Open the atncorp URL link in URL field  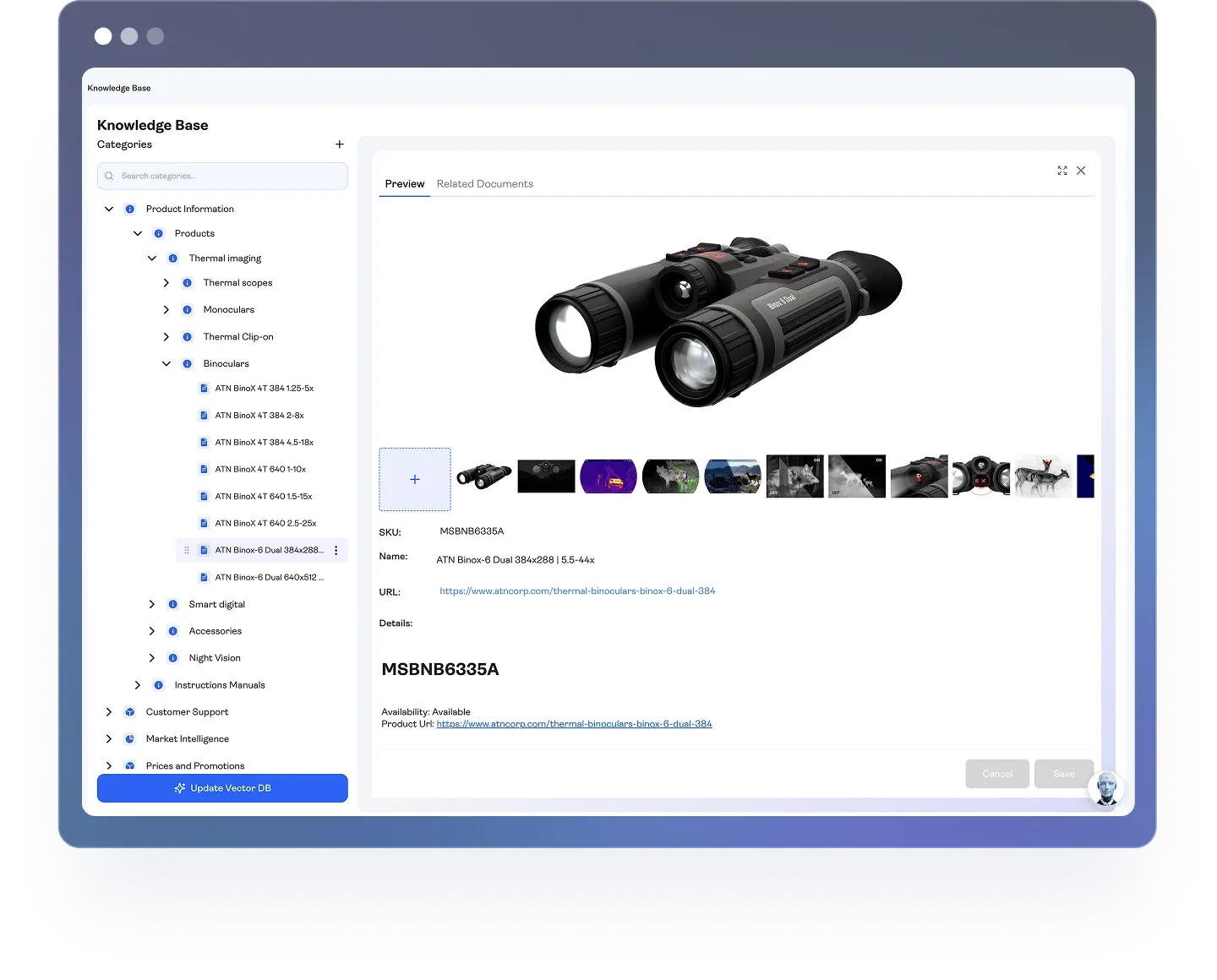coord(577,591)
